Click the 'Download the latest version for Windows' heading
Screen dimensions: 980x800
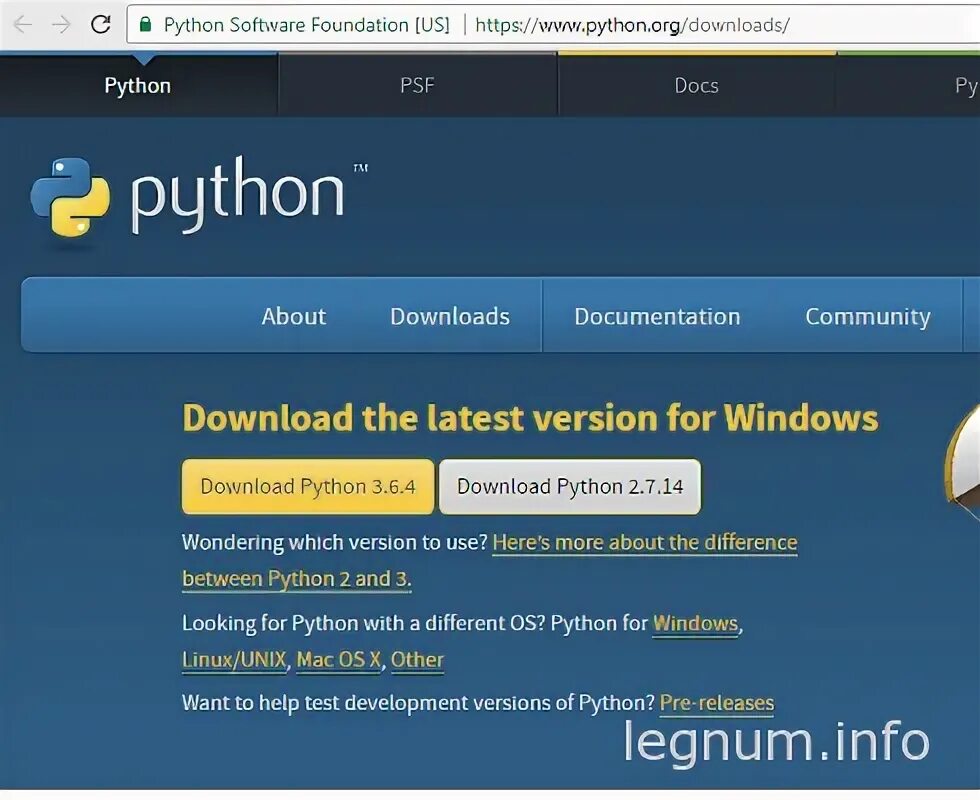tap(530, 418)
